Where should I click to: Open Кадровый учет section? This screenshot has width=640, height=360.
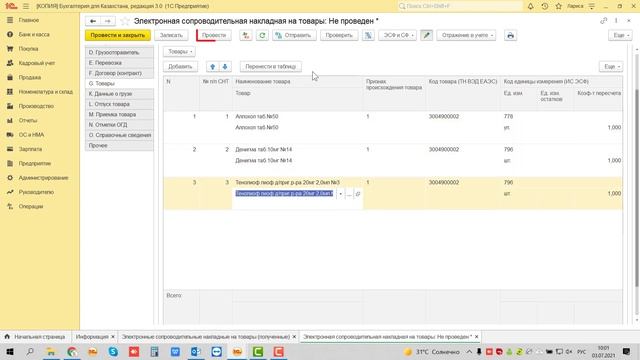coord(37,63)
